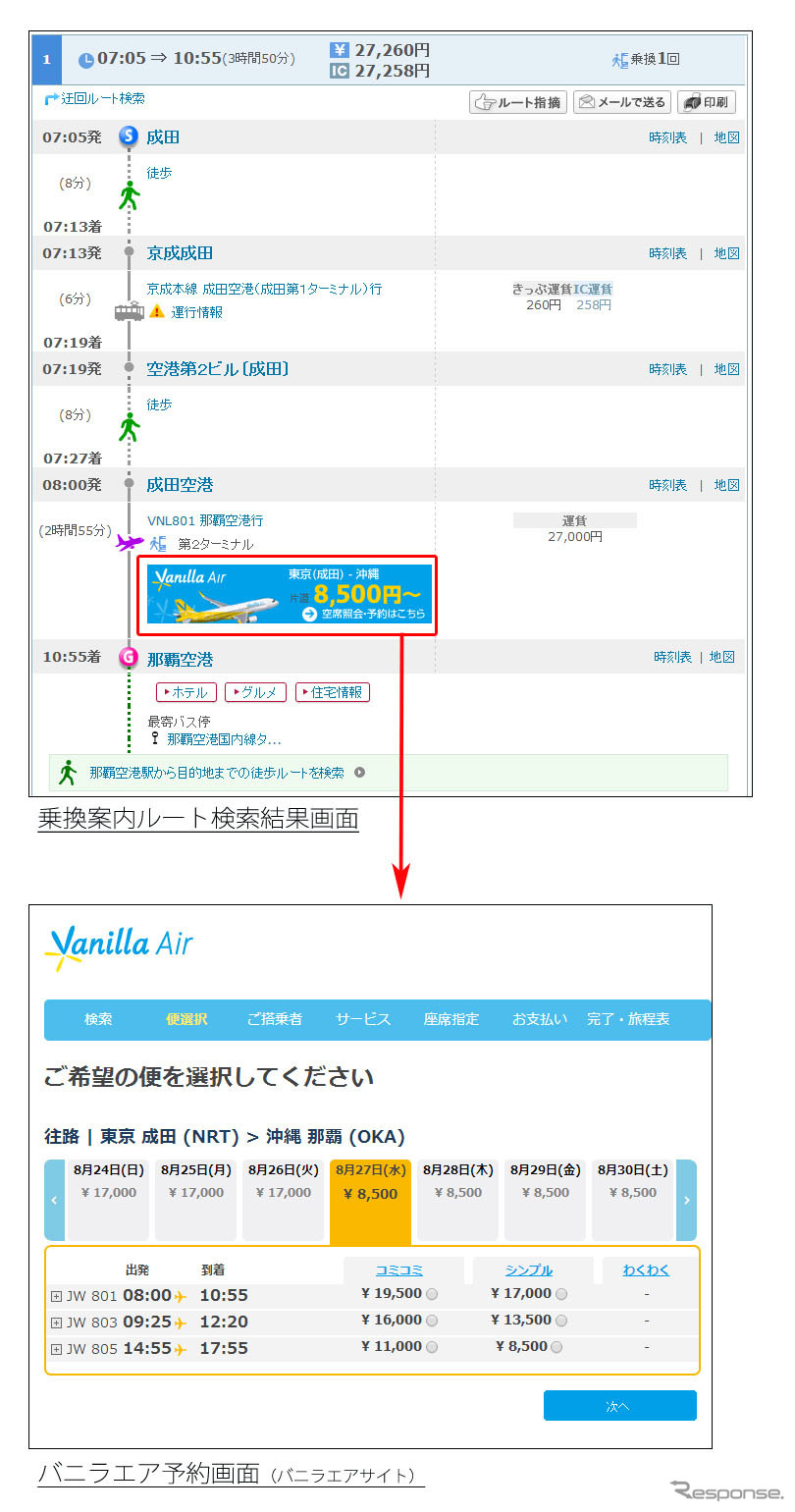Select シンプル fare ¥13,500 for JW 803
Image resolution: width=795 pixels, height=1512 pixels.
pos(561,1321)
